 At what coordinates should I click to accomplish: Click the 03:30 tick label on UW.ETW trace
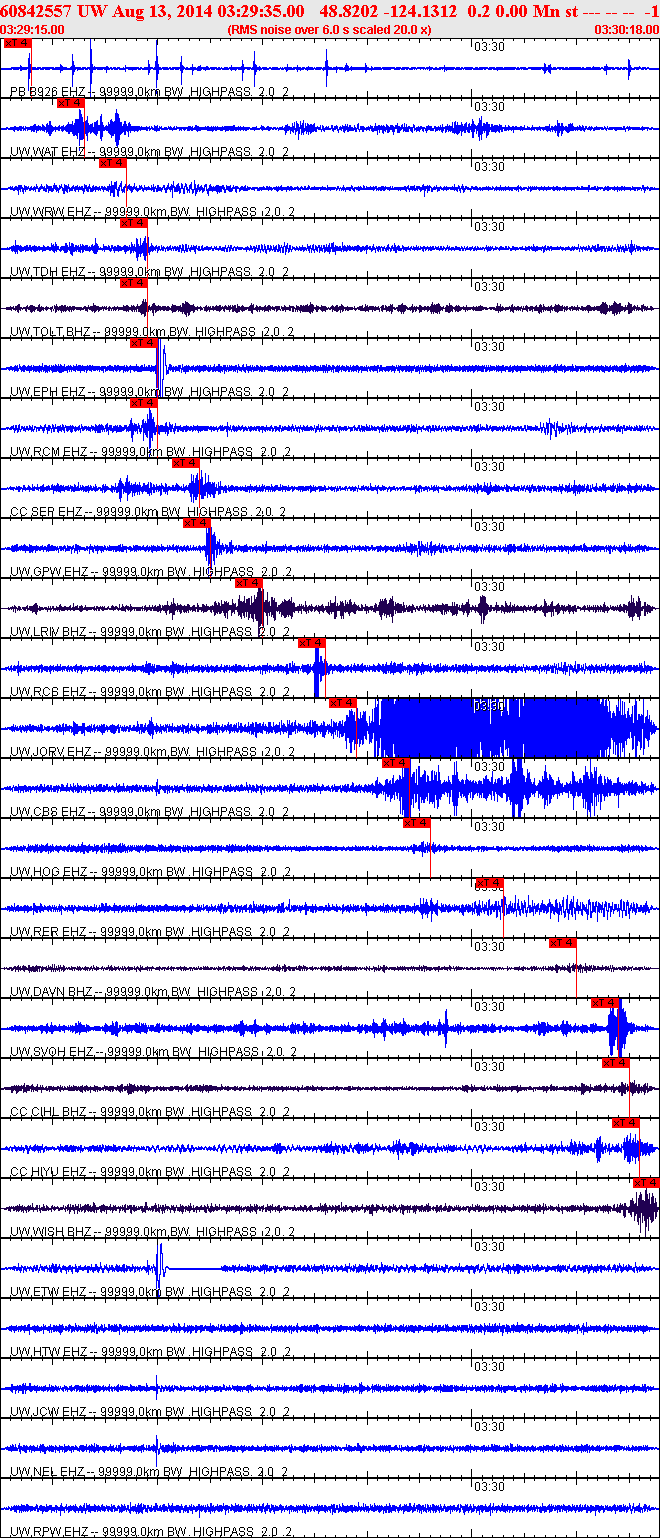[x=488, y=1246]
